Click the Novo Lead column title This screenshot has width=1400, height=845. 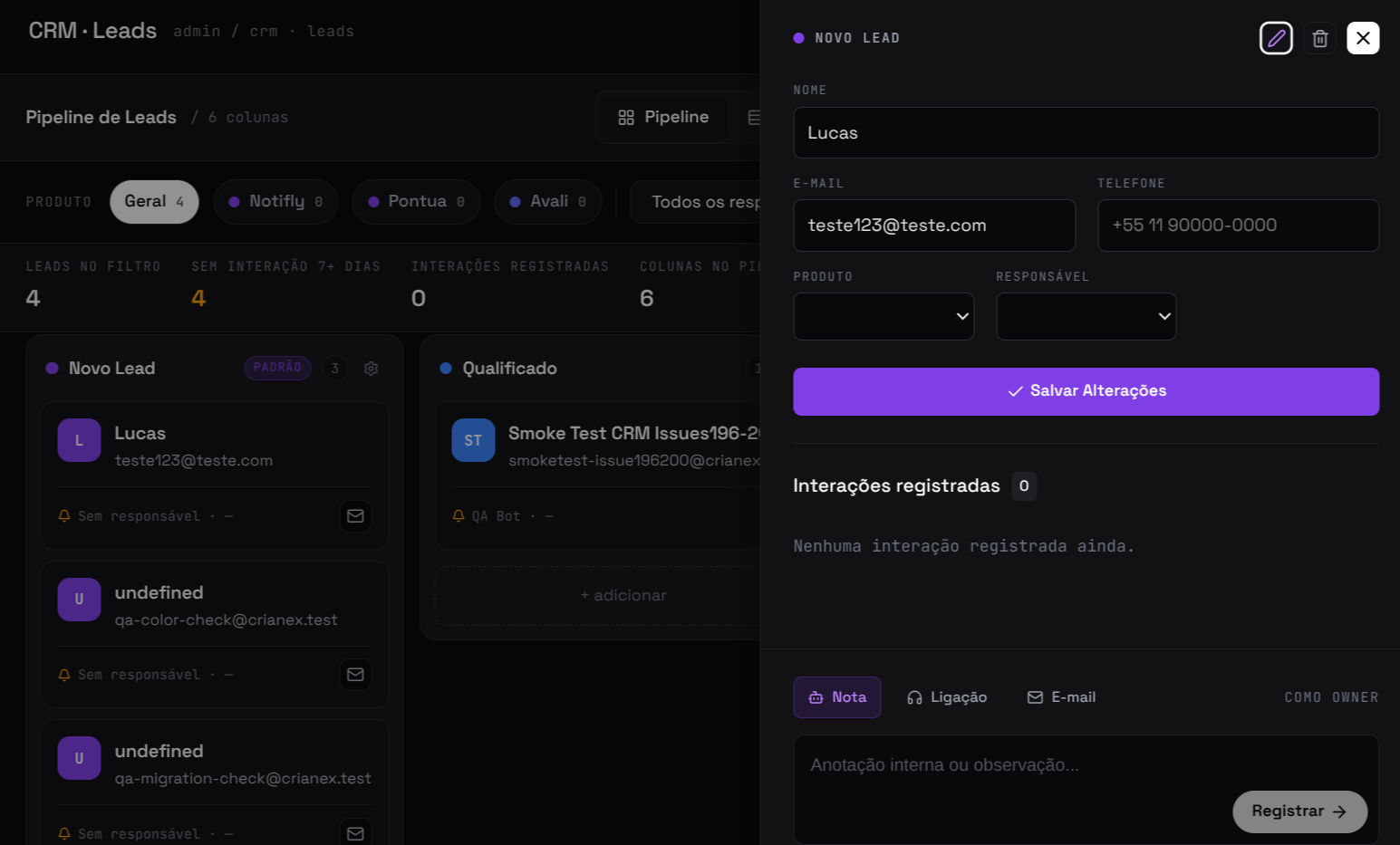[112, 369]
